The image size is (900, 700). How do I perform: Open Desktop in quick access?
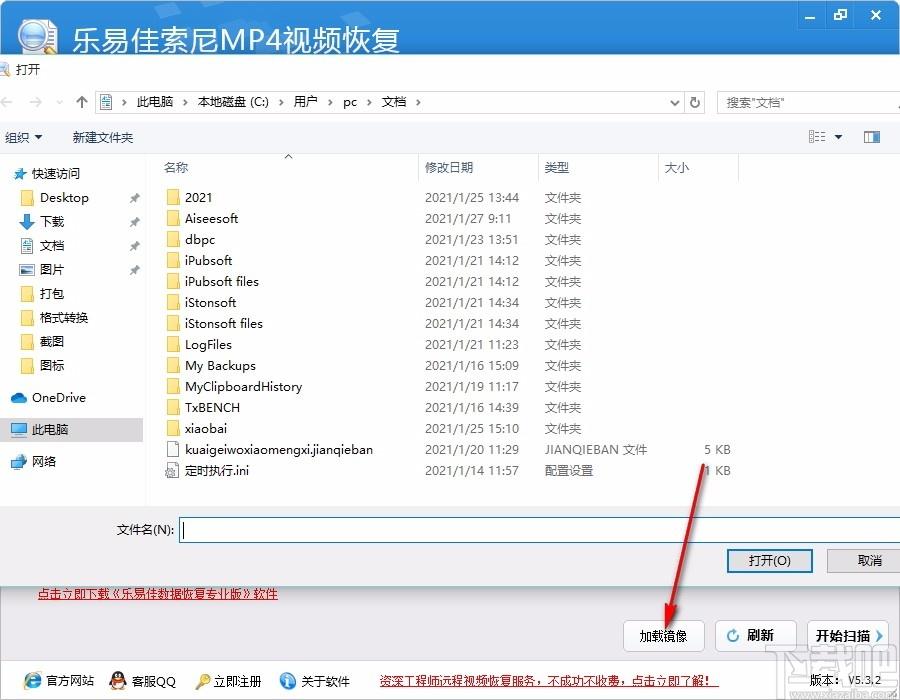(x=55, y=197)
